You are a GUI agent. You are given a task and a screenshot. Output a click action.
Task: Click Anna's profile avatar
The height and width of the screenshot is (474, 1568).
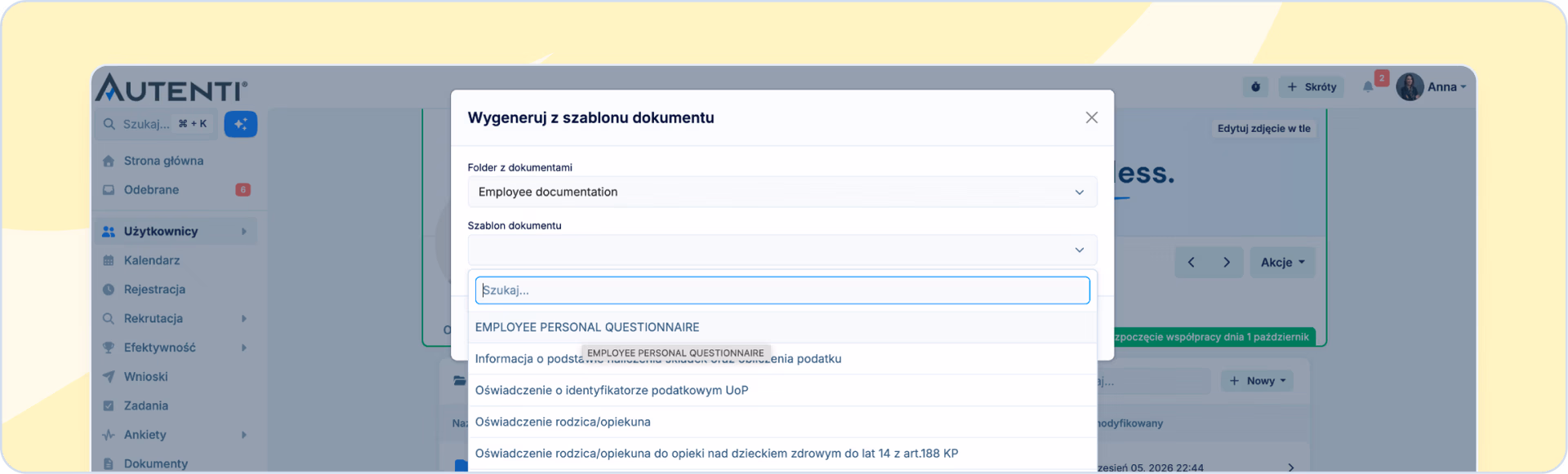[1410, 86]
